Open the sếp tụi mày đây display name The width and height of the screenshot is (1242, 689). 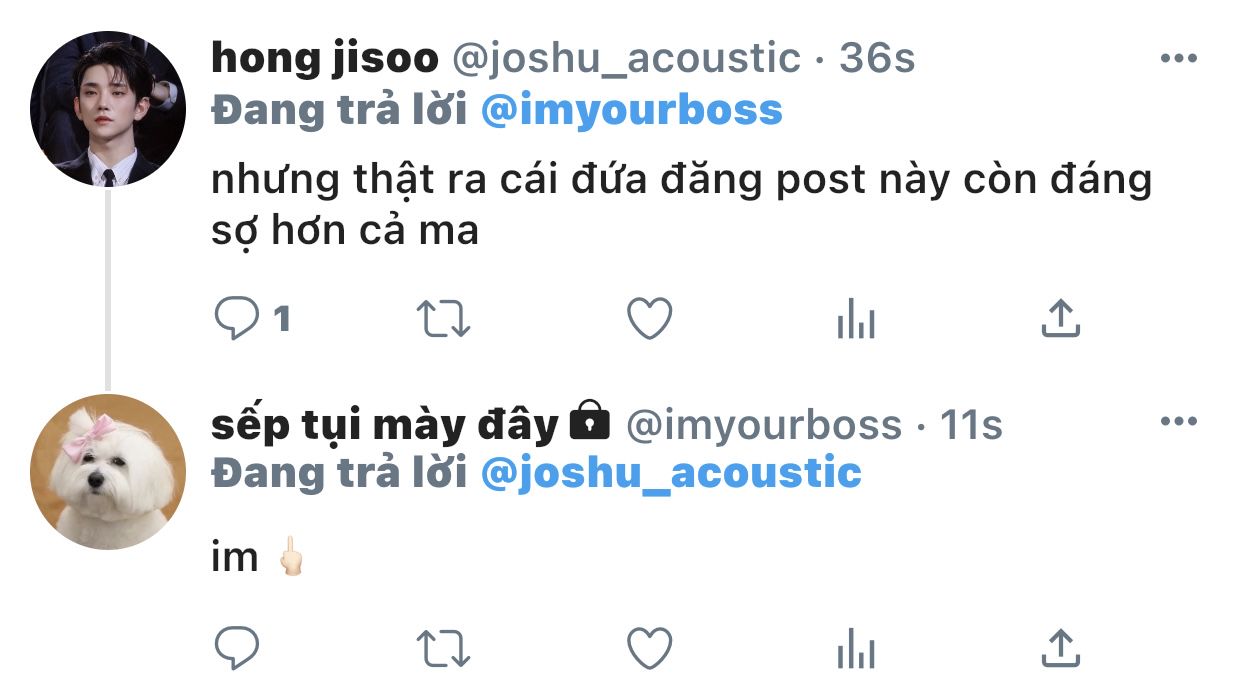[x=385, y=426]
